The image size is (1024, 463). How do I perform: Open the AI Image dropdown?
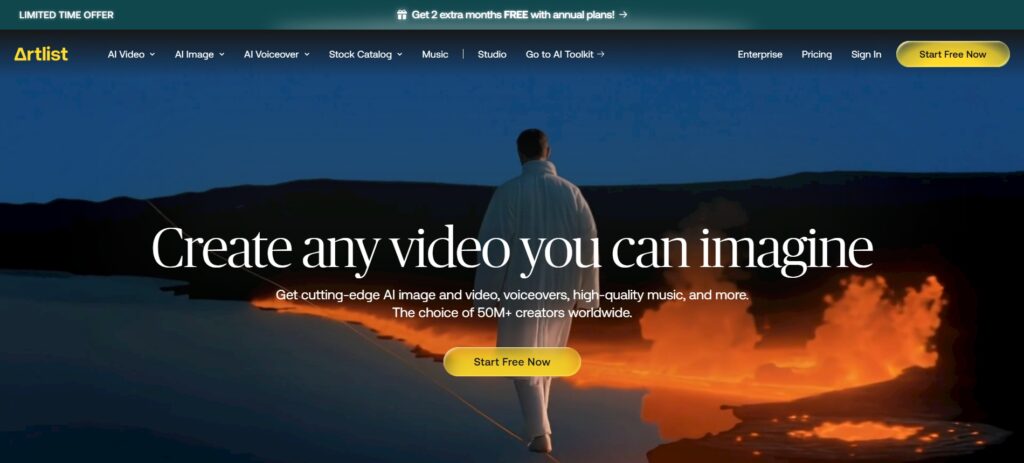(199, 54)
